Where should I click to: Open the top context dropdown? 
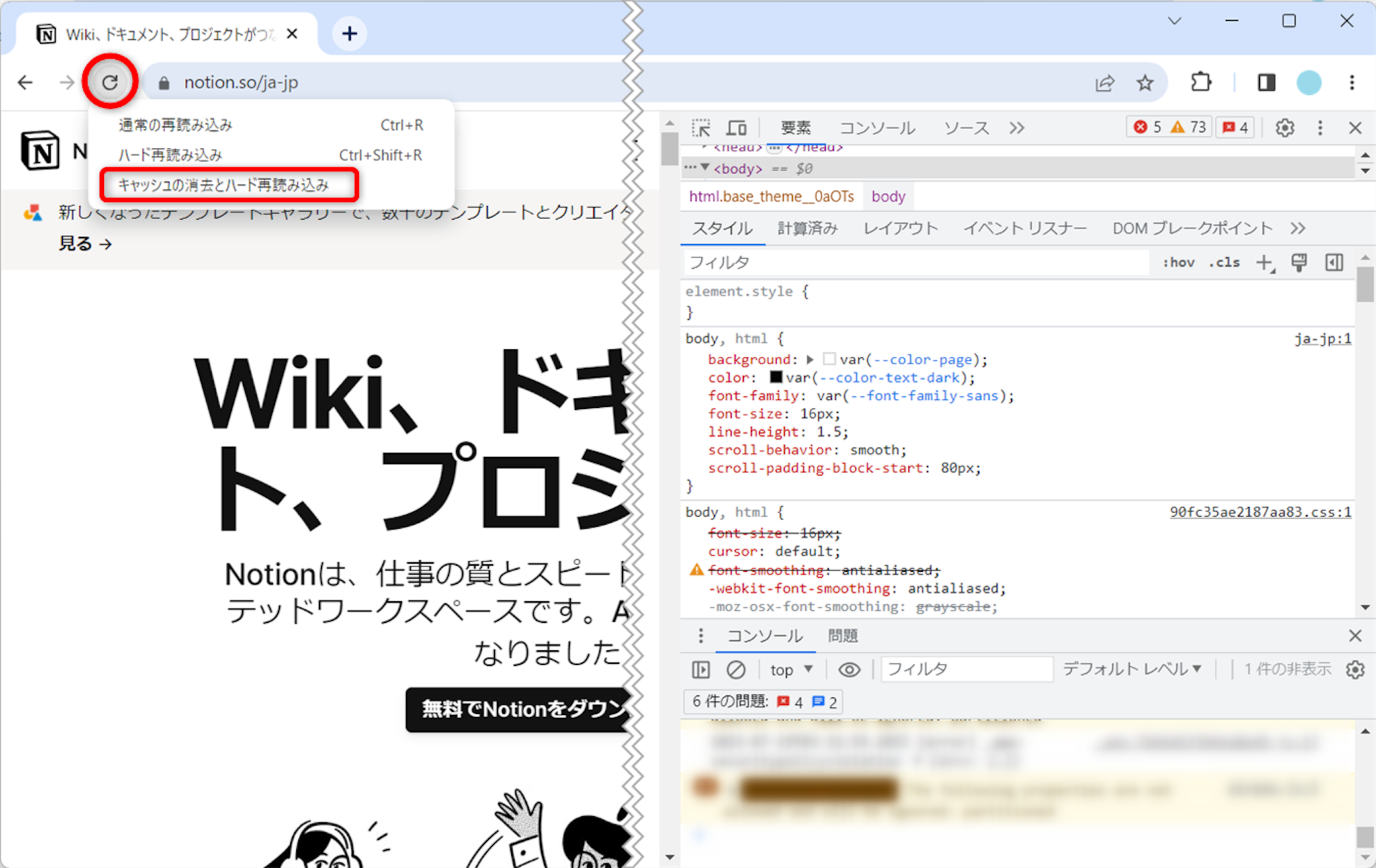[x=791, y=669]
